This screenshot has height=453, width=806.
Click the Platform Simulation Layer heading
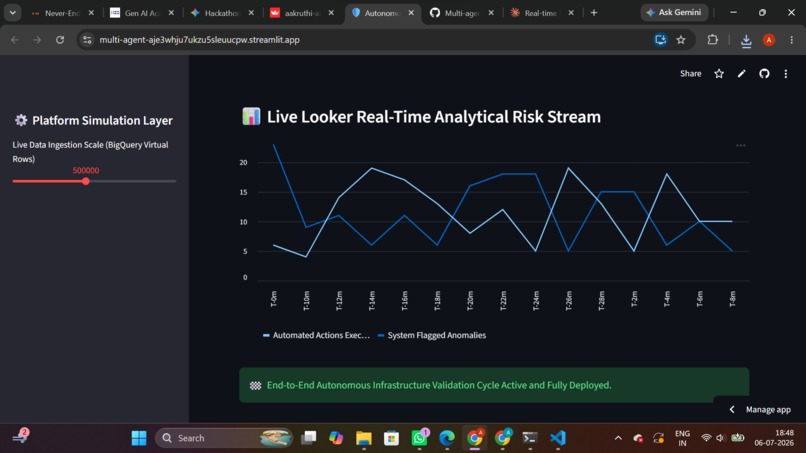click(x=102, y=120)
